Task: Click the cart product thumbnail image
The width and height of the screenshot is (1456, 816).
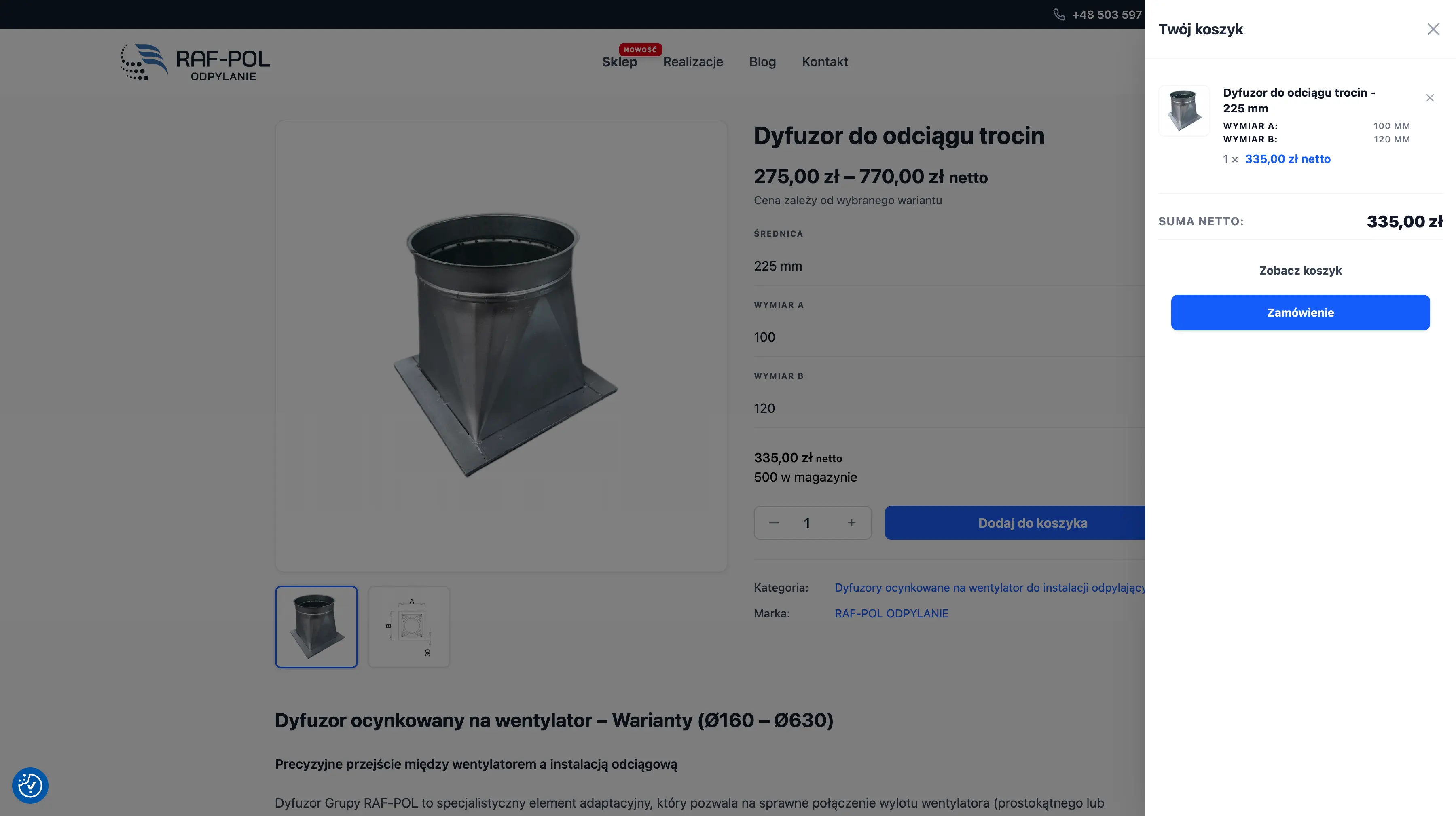Action: coord(1184,110)
